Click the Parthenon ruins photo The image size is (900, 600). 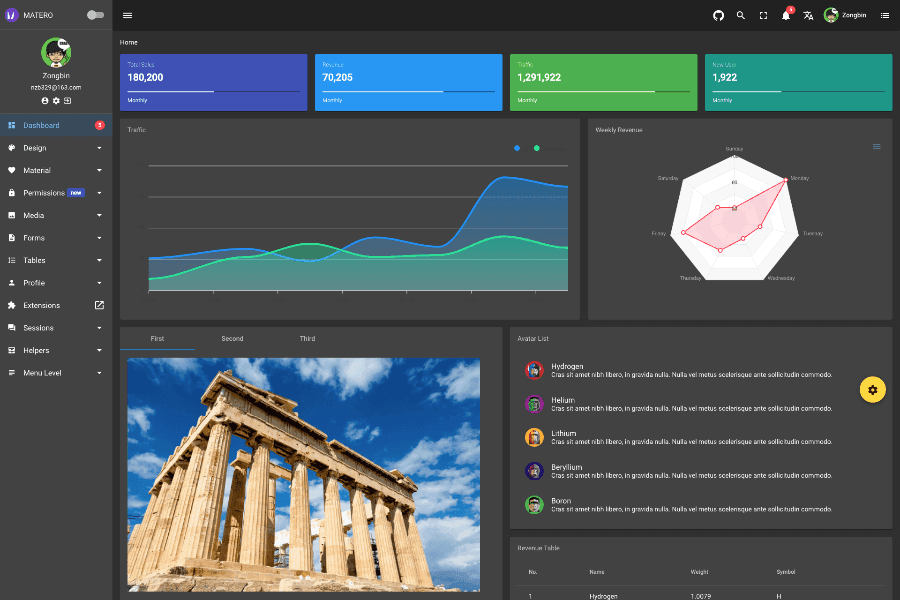point(303,474)
